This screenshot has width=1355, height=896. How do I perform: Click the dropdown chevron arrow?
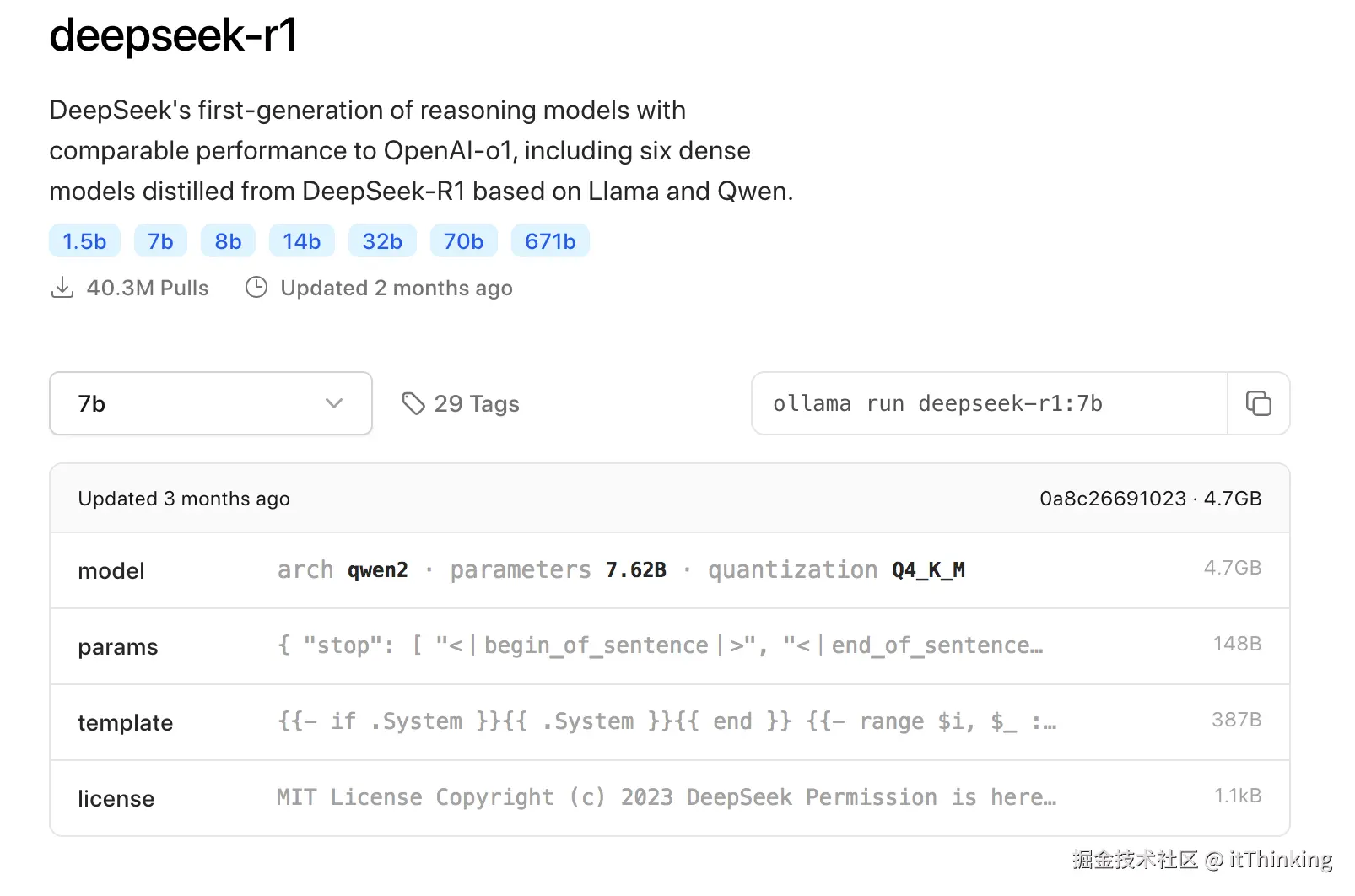pyautogui.click(x=334, y=403)
